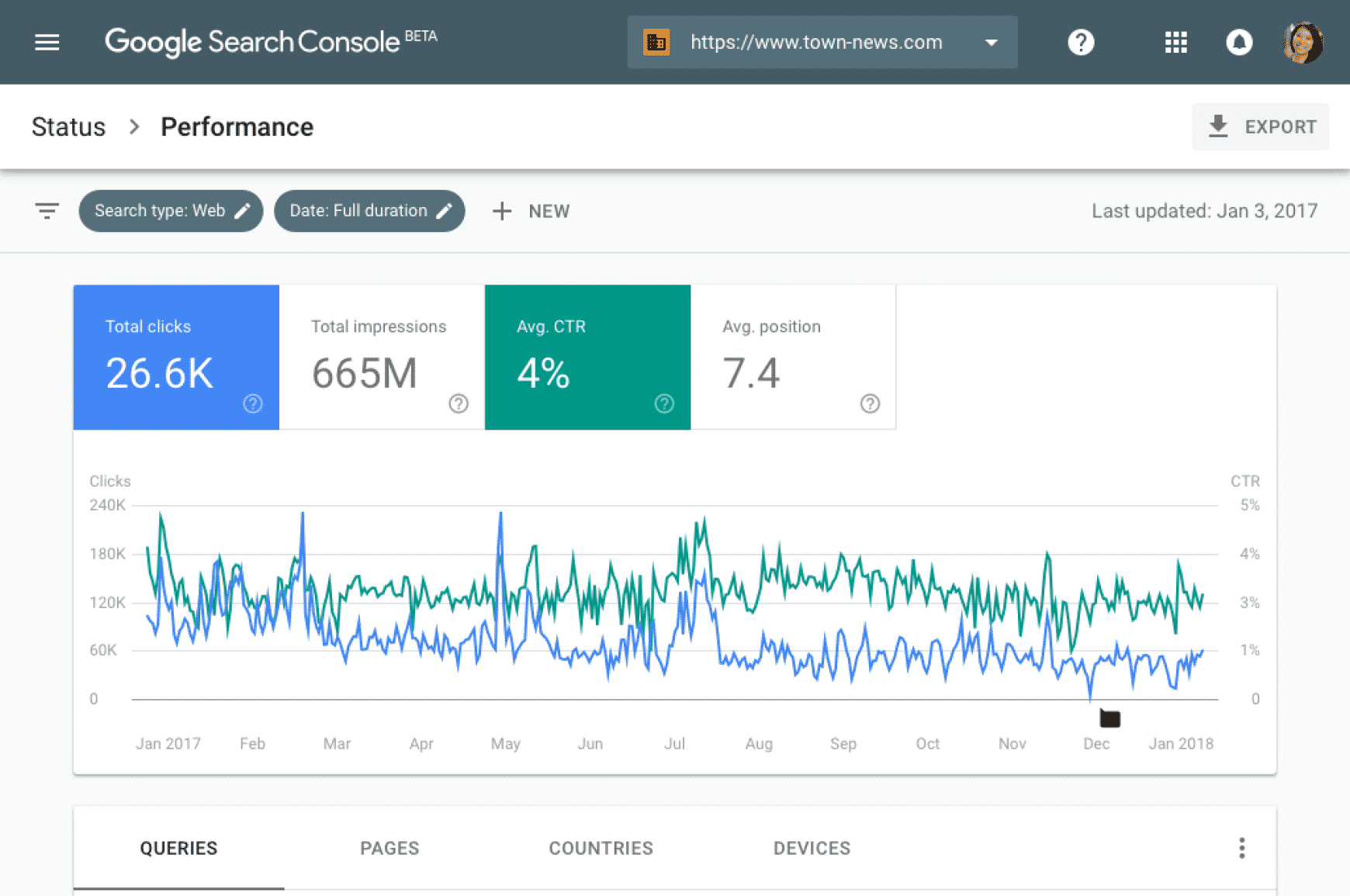Open the Google apps grid
Viewport: 1350px width, 896px height.
click(1175, 42)
